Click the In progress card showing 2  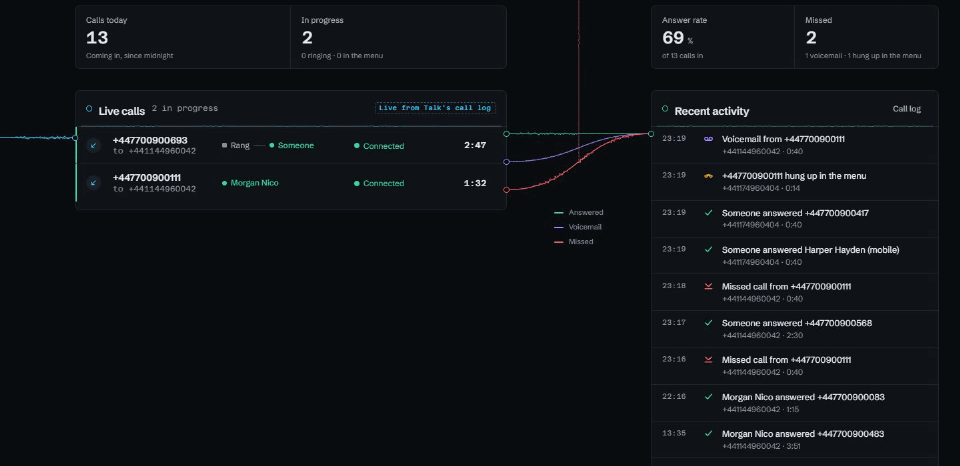tap(399, 37)
